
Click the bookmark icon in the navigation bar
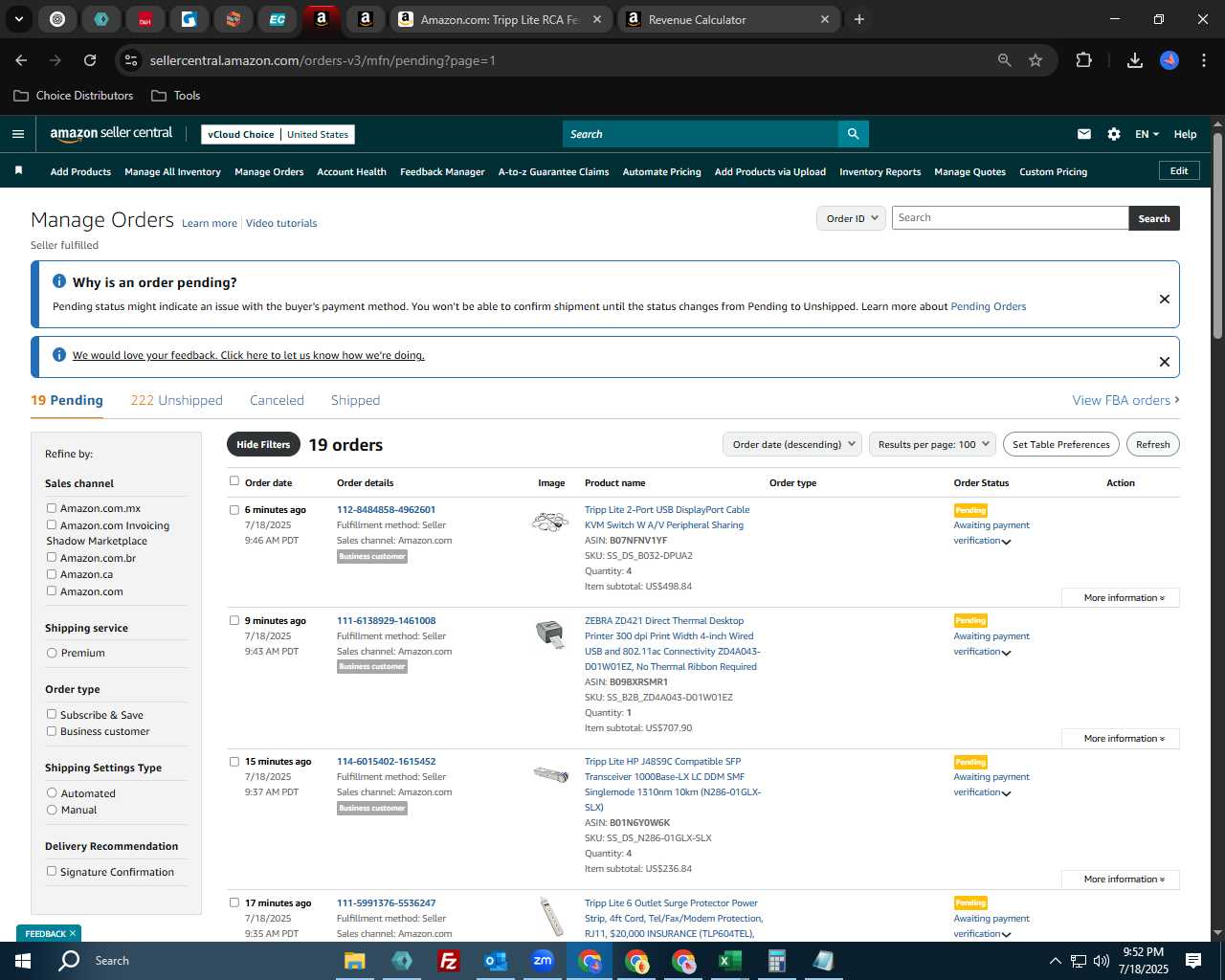pyautogui.click(x=18, y=170)
